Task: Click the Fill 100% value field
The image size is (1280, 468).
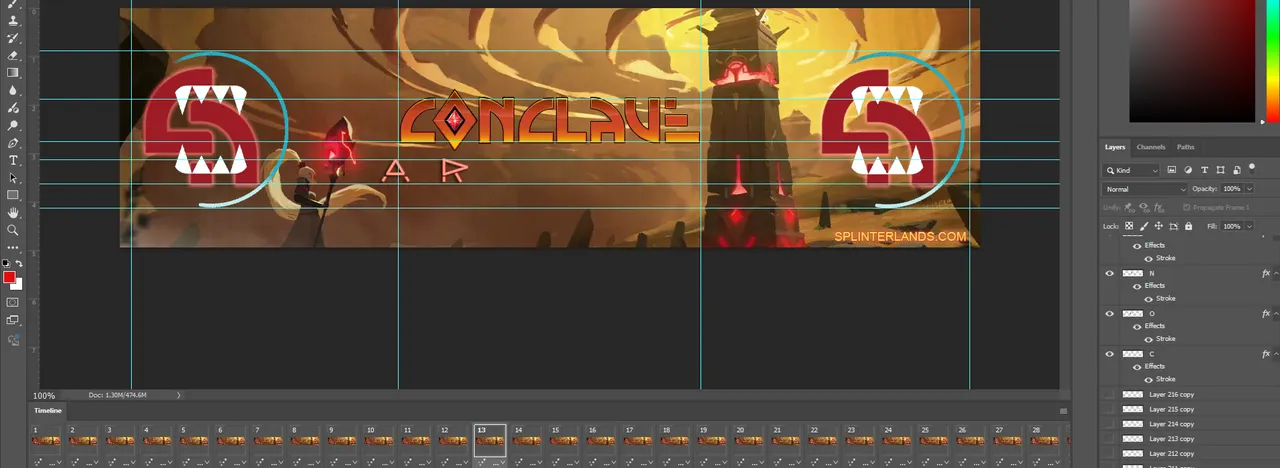Action: click(x=1231, y=227)
